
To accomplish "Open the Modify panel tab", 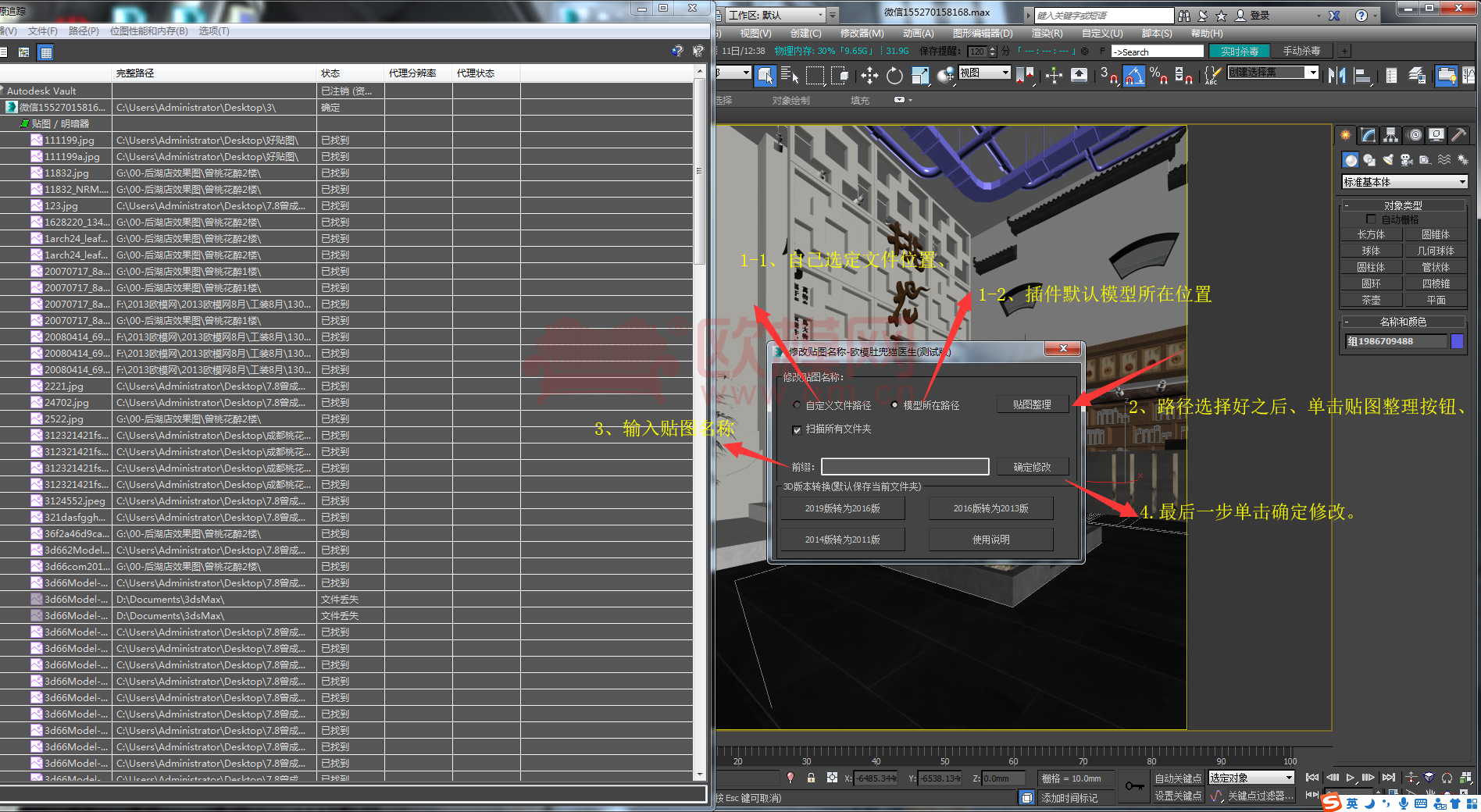I will 1369,135.
